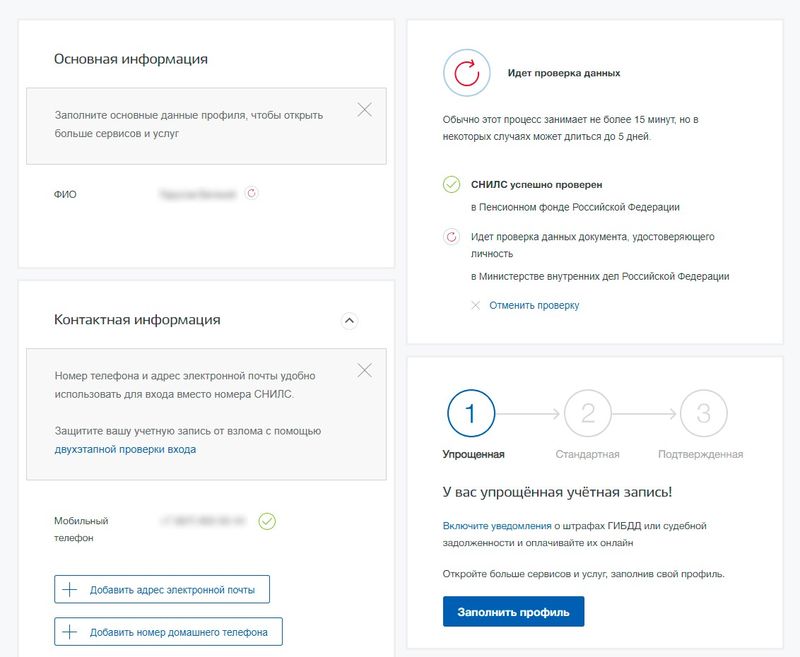Click the pending document verification status icon
Image resolution: width=800 pixels, height=657 pixels.
(451, 237)
